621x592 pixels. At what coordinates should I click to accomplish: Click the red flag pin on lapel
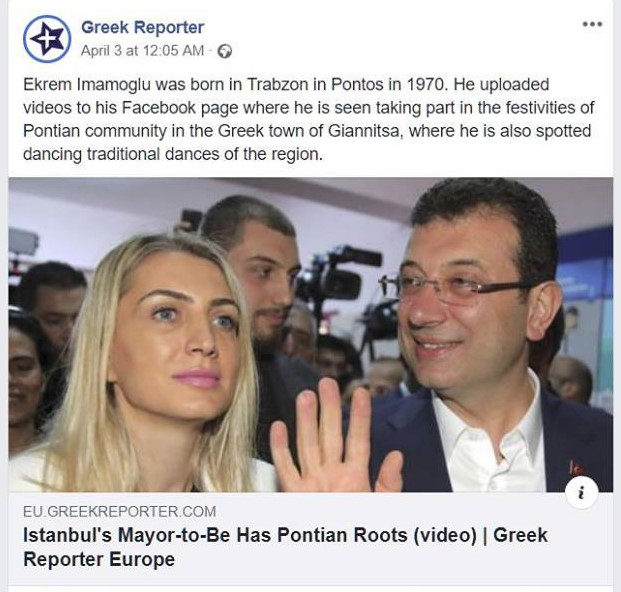(x=576, y=468)
